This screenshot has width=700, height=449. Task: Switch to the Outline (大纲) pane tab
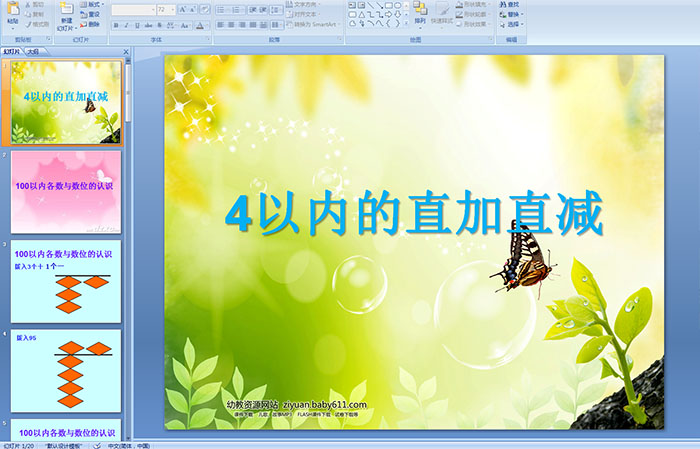(x=33, y=52)
